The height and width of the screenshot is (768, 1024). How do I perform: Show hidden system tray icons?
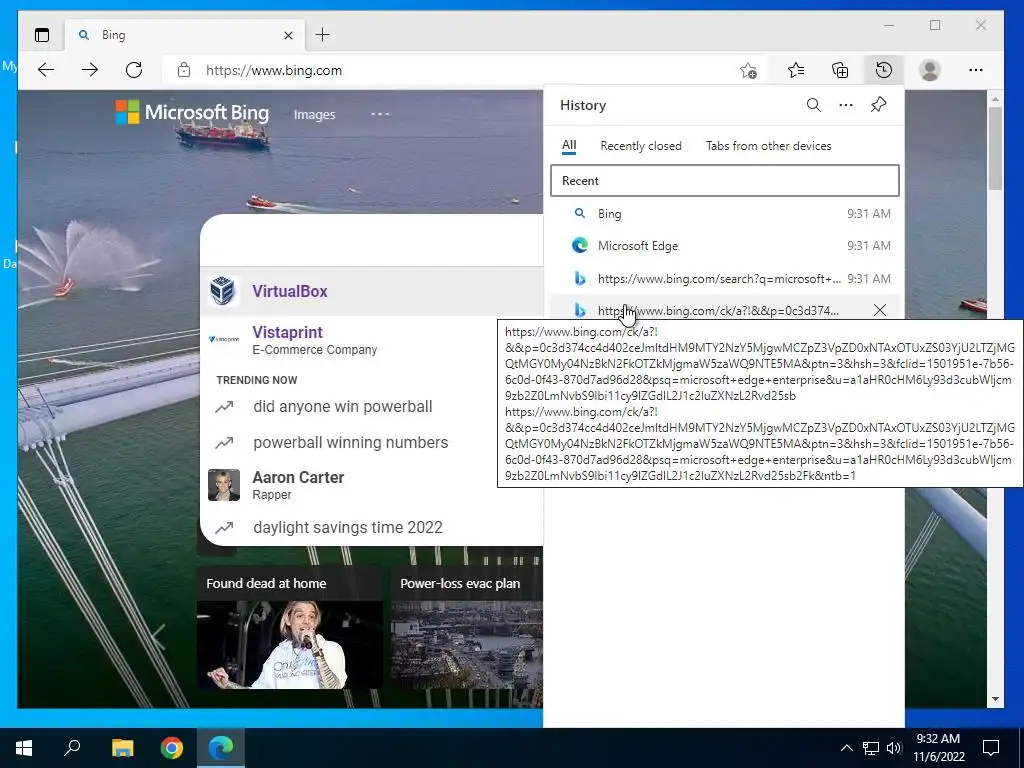[846, 748]
